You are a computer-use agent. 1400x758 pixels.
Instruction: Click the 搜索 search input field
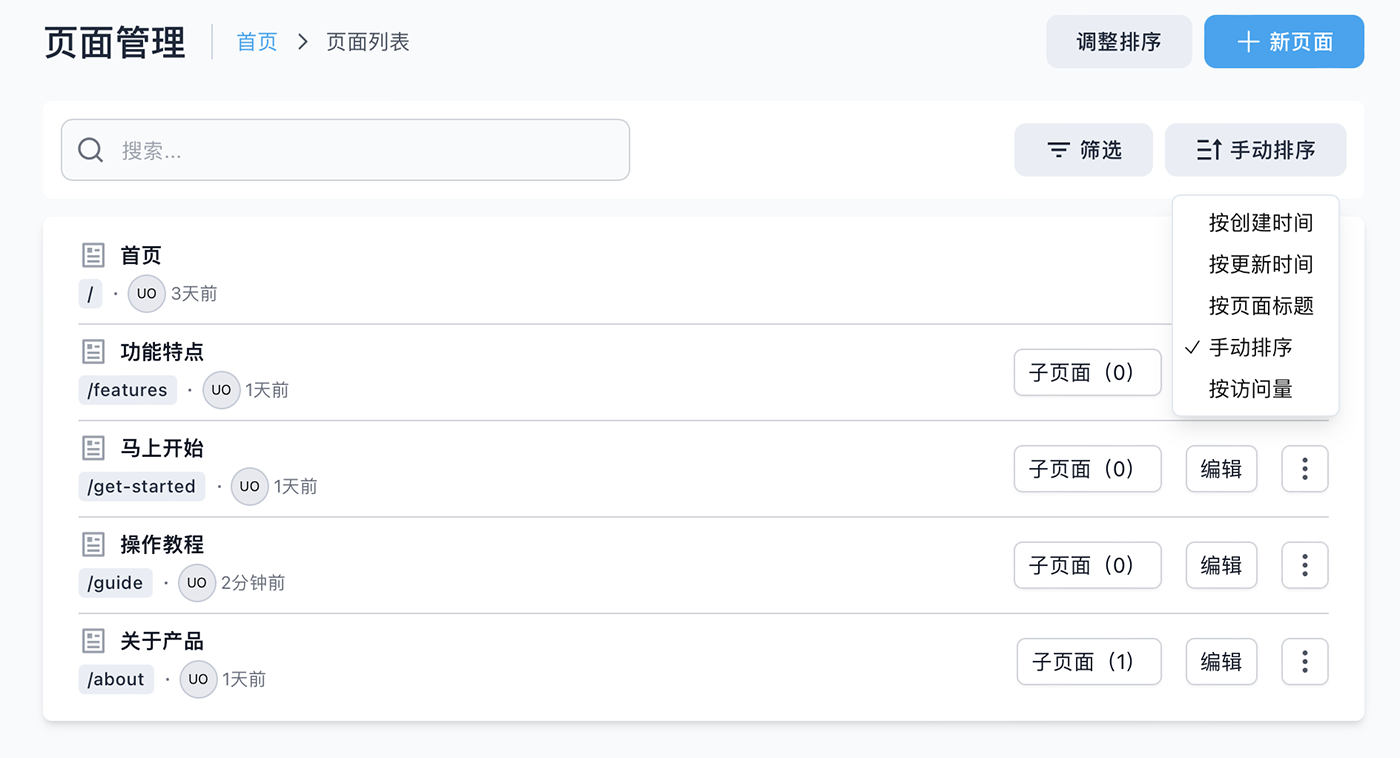(345, 150)
